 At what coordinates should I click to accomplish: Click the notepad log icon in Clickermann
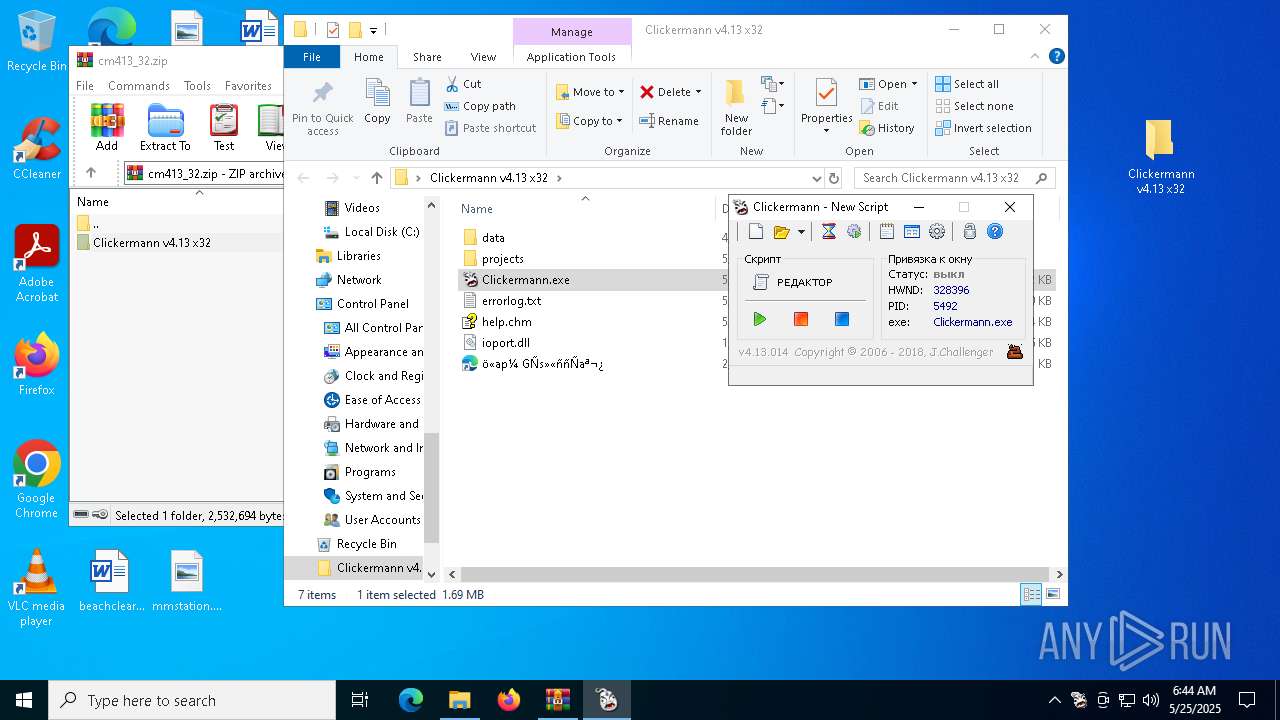pyautogui.click(x=887, y=232)
